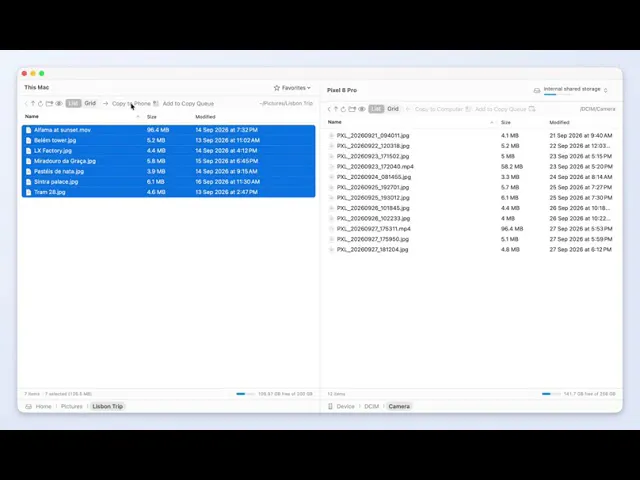This screenshot has width=640, height=480.
Task: Open DCIM in Pixel breadcrumb
Action: tap(371, 407)
